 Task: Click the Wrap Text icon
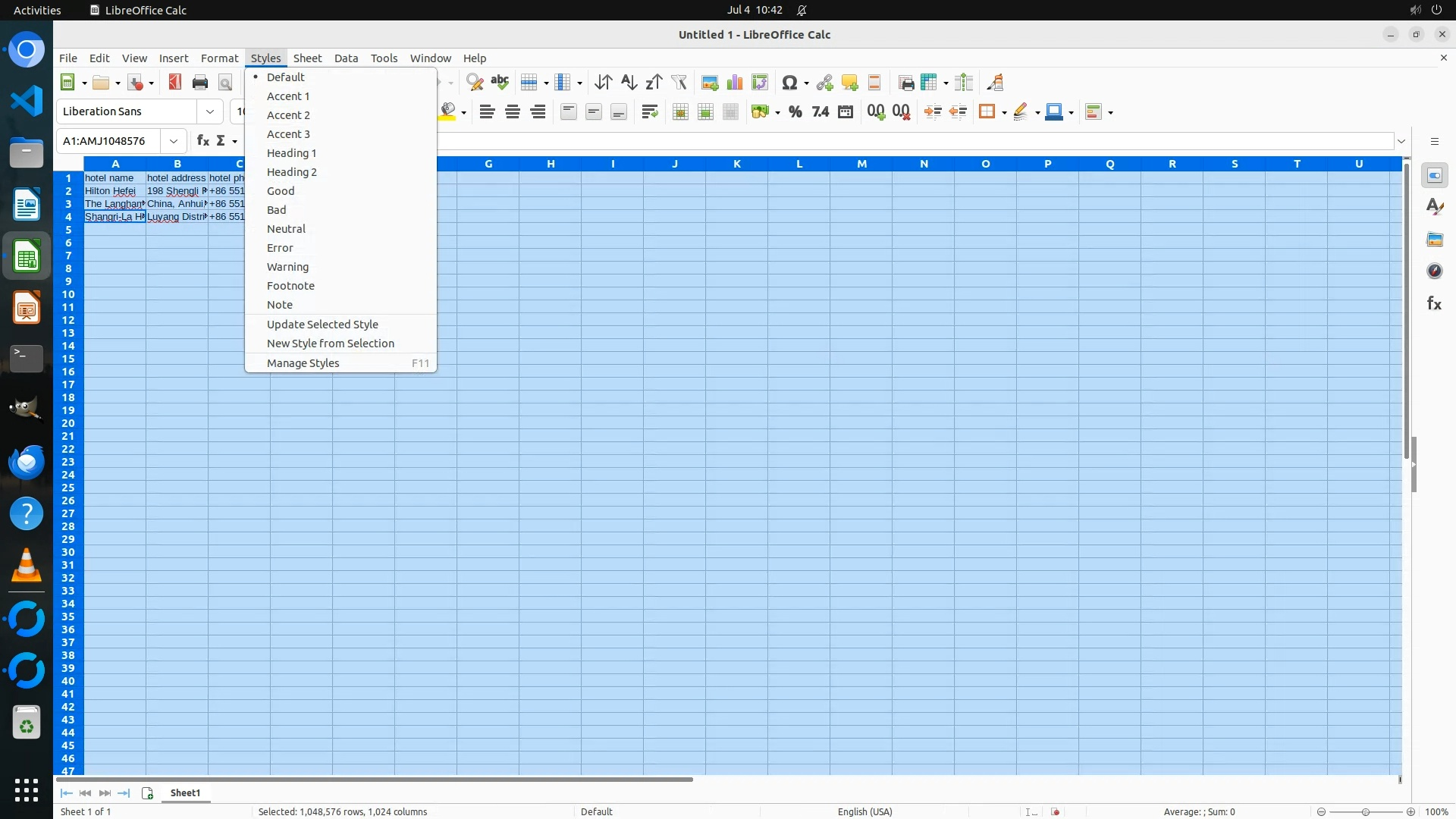coord(649,112)
